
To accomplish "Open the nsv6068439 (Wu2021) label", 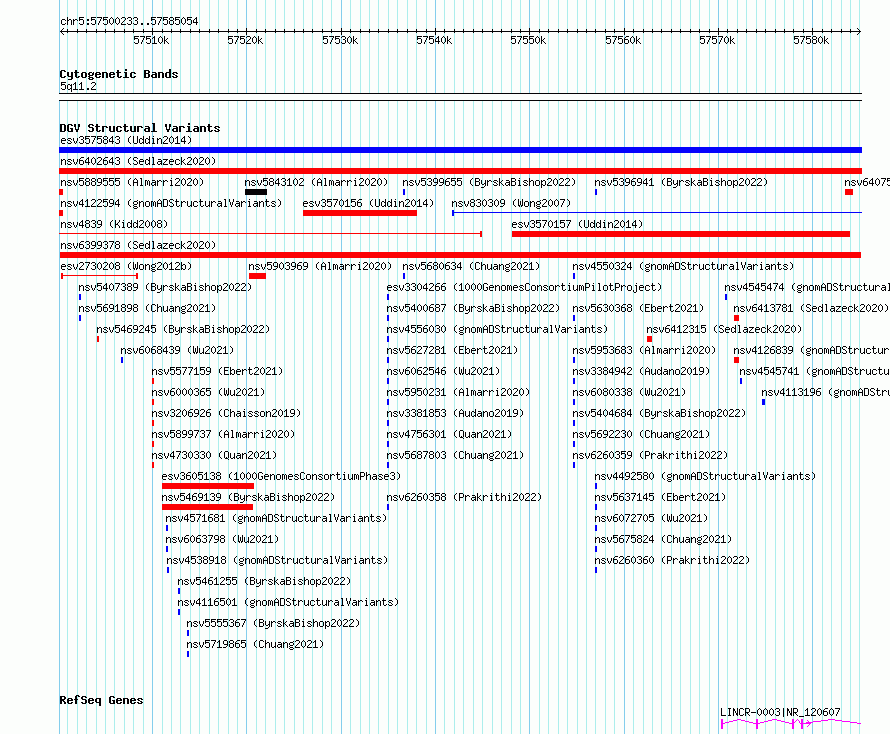I will (177, 350).
